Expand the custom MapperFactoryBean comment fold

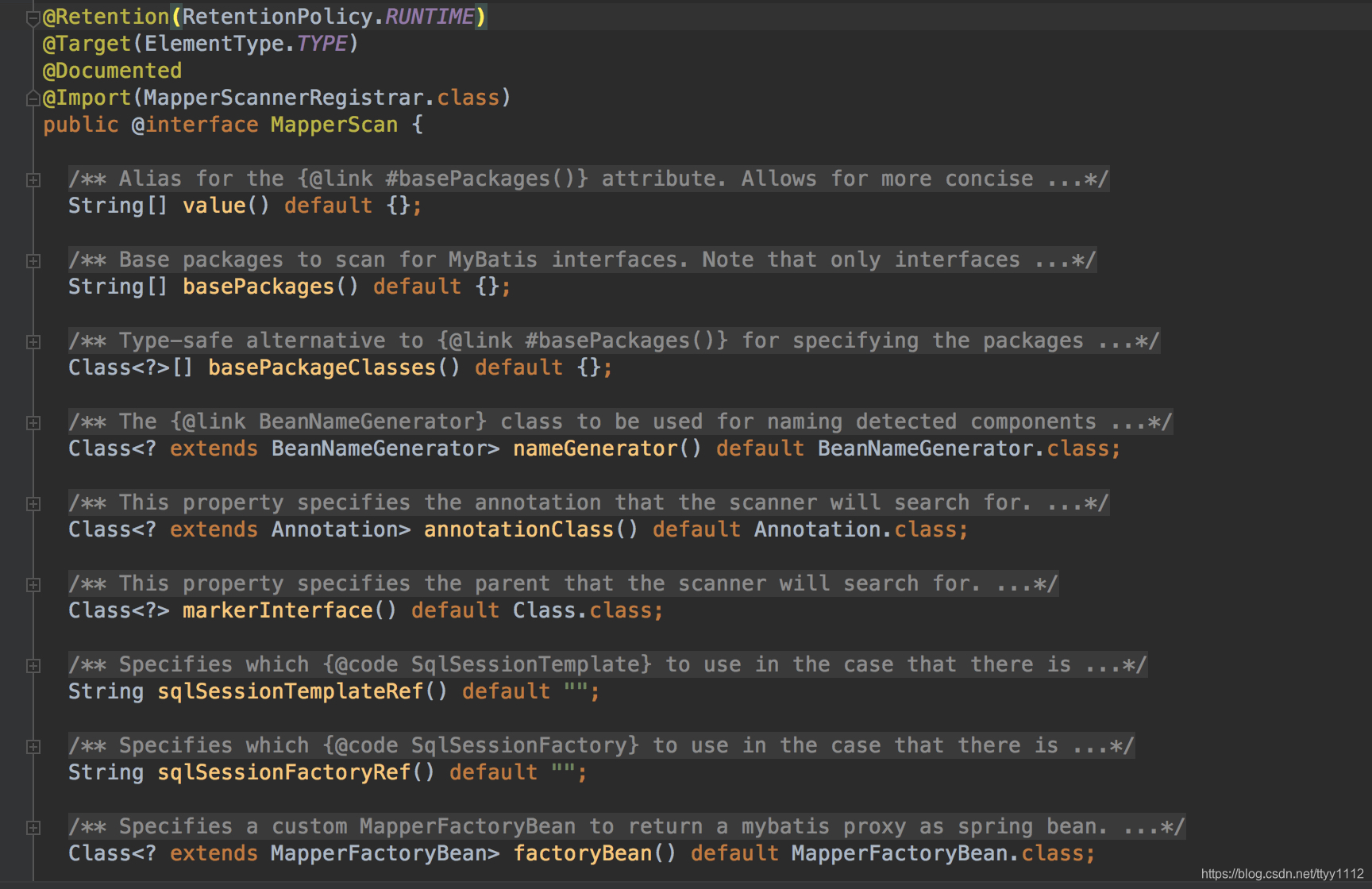click(x=33, y=828)
